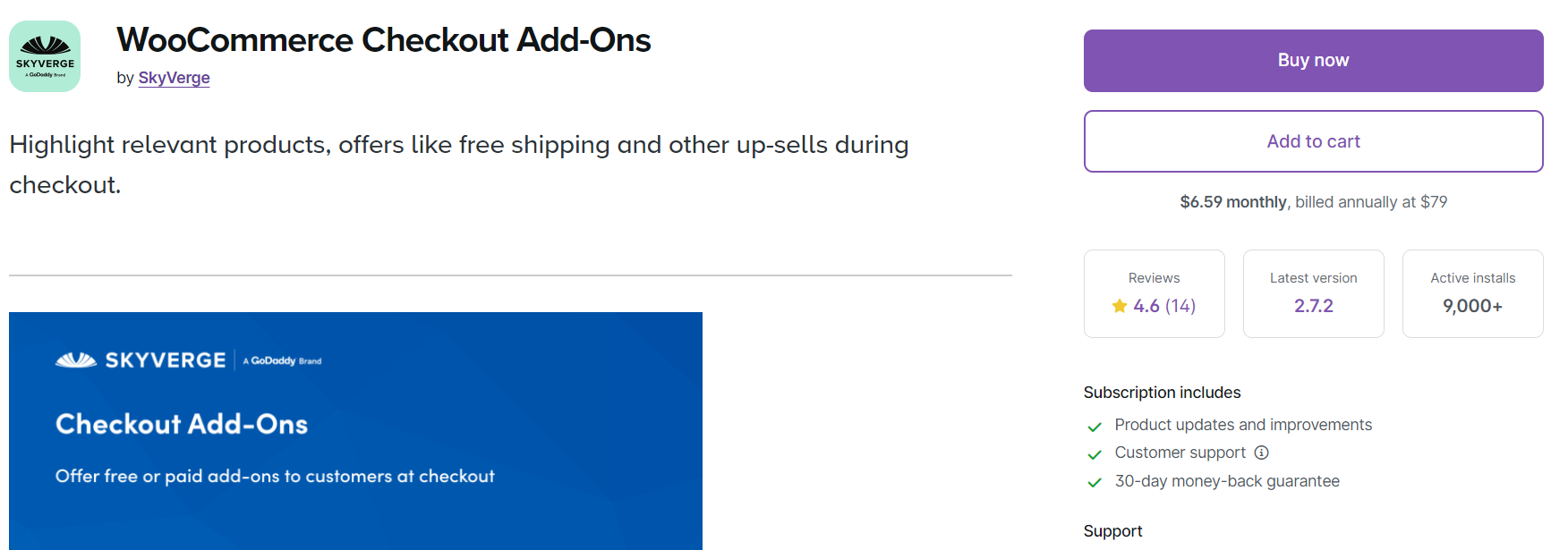Click the SkyVerge plugin logo icon
Viewport: 1568px width, 550px height.
pos(45,56)
